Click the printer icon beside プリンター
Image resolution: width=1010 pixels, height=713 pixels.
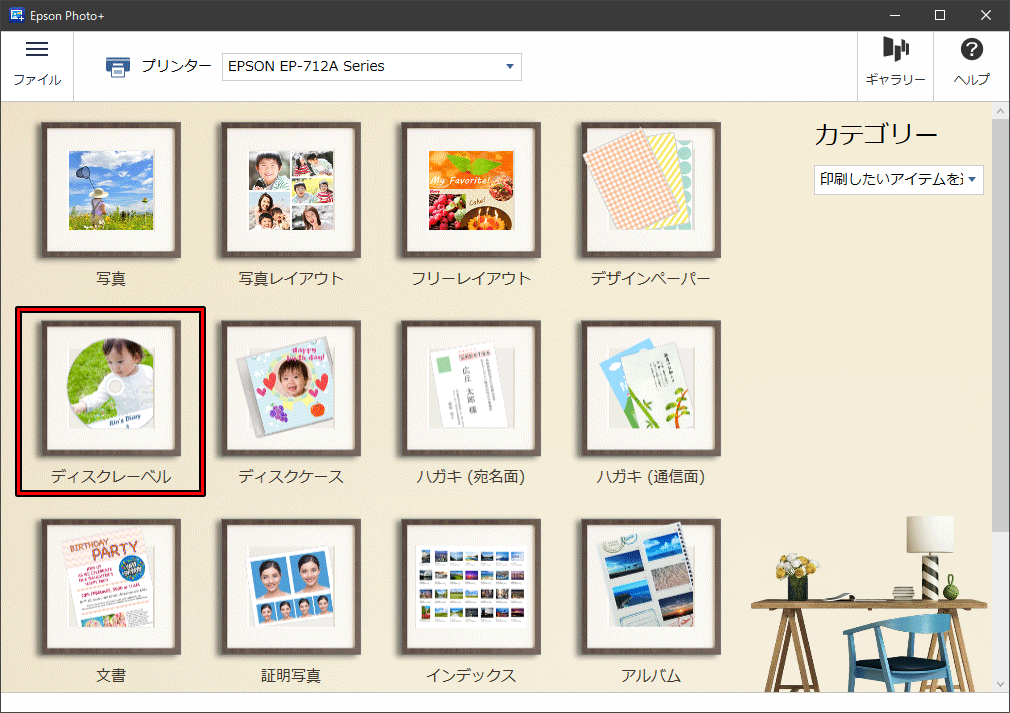(x=117, y=66)
